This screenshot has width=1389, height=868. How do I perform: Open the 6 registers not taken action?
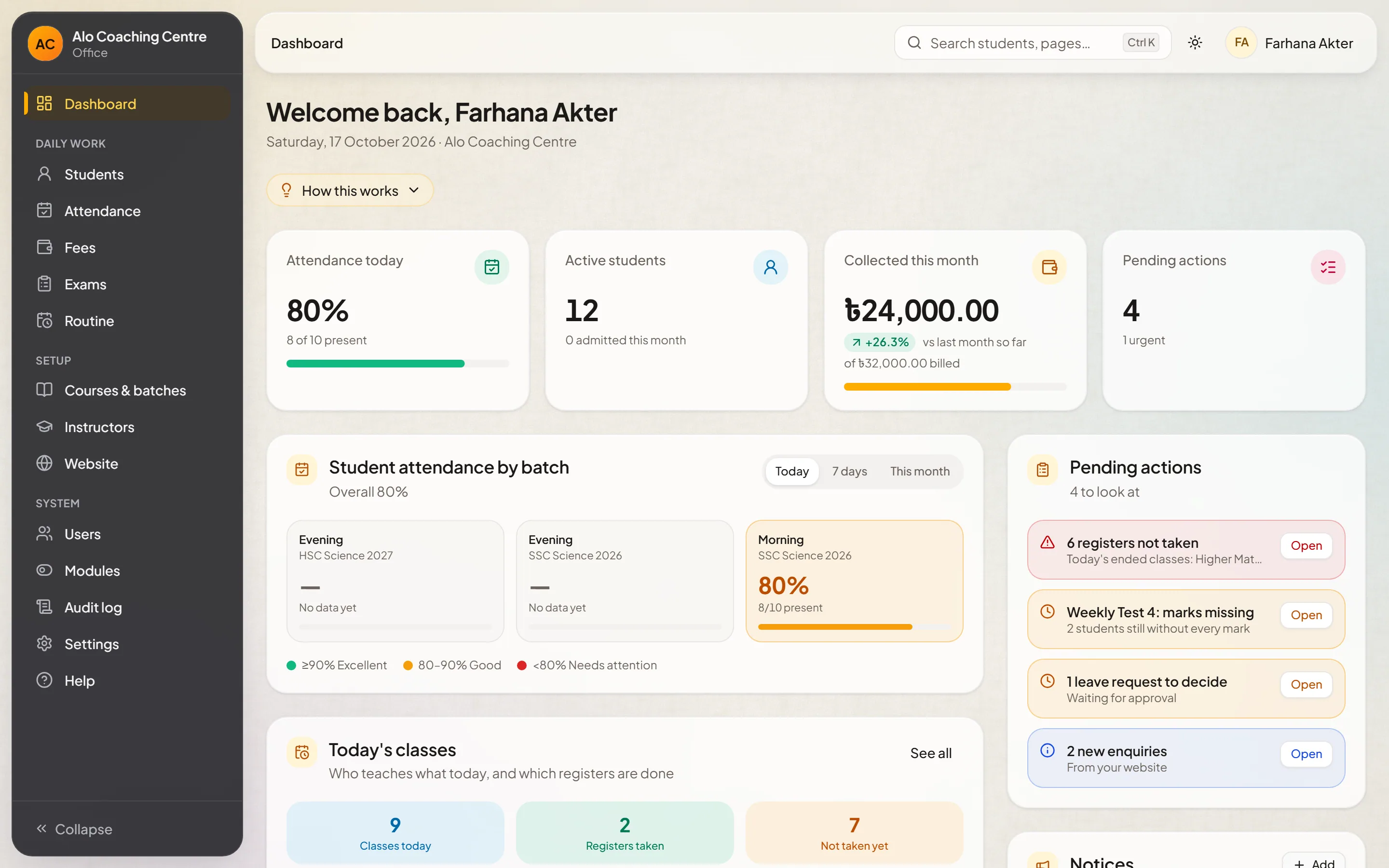pos(1306,546)
